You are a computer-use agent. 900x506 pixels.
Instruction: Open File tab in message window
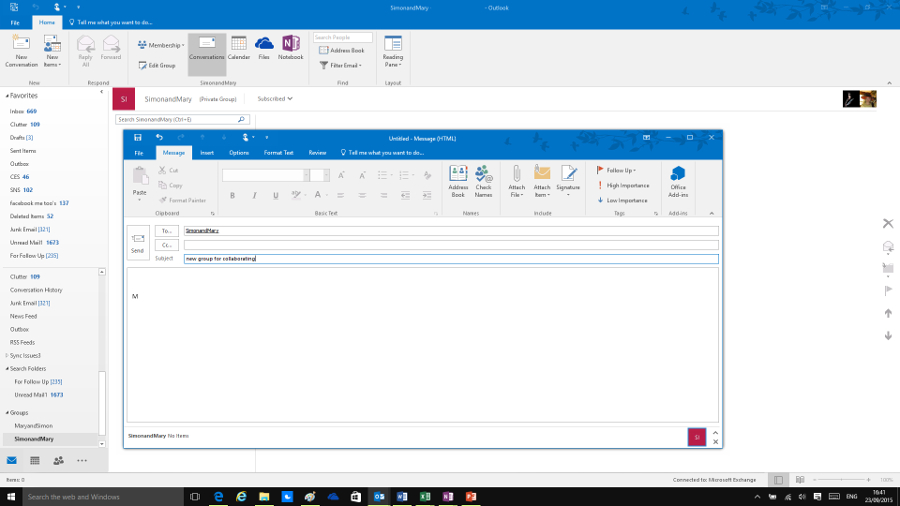click(x=139, y=153)
